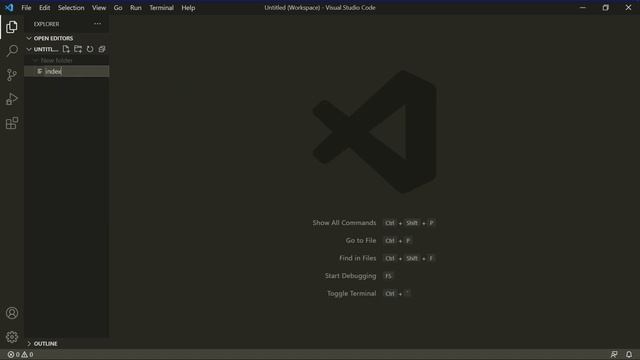Click the Show All Commands label
The height and width of the screenshot is (360, 640).
click(x=344, y=223)
